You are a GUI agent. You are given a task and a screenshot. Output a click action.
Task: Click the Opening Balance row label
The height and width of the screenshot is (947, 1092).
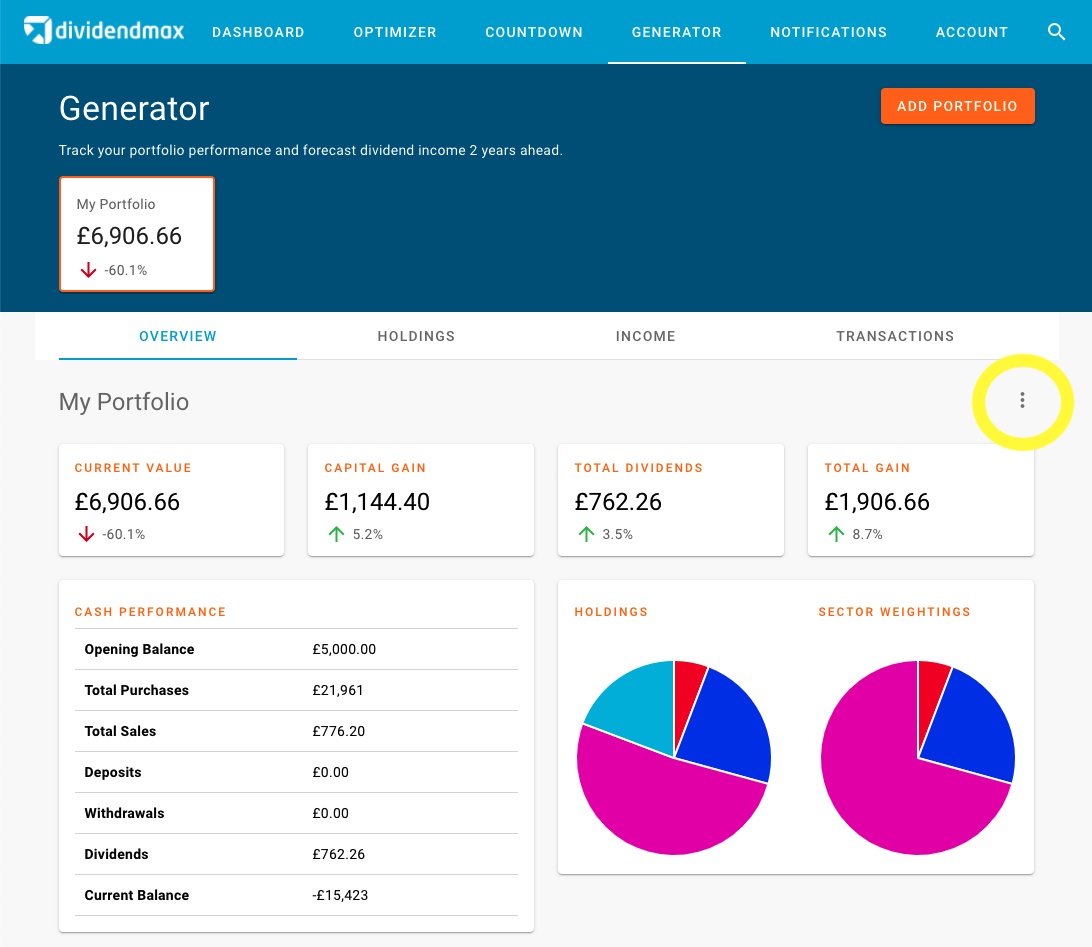[x=139, y=649]
